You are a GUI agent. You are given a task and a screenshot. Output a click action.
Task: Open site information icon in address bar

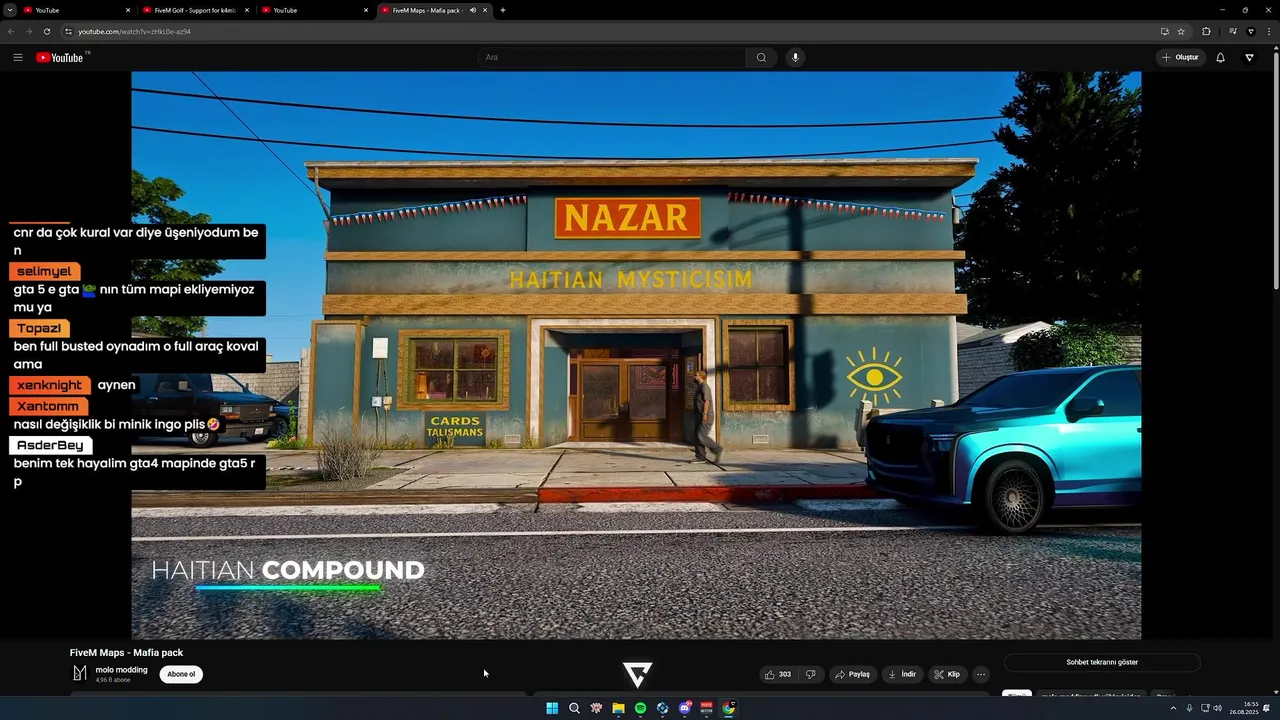[x=68, y=31]
